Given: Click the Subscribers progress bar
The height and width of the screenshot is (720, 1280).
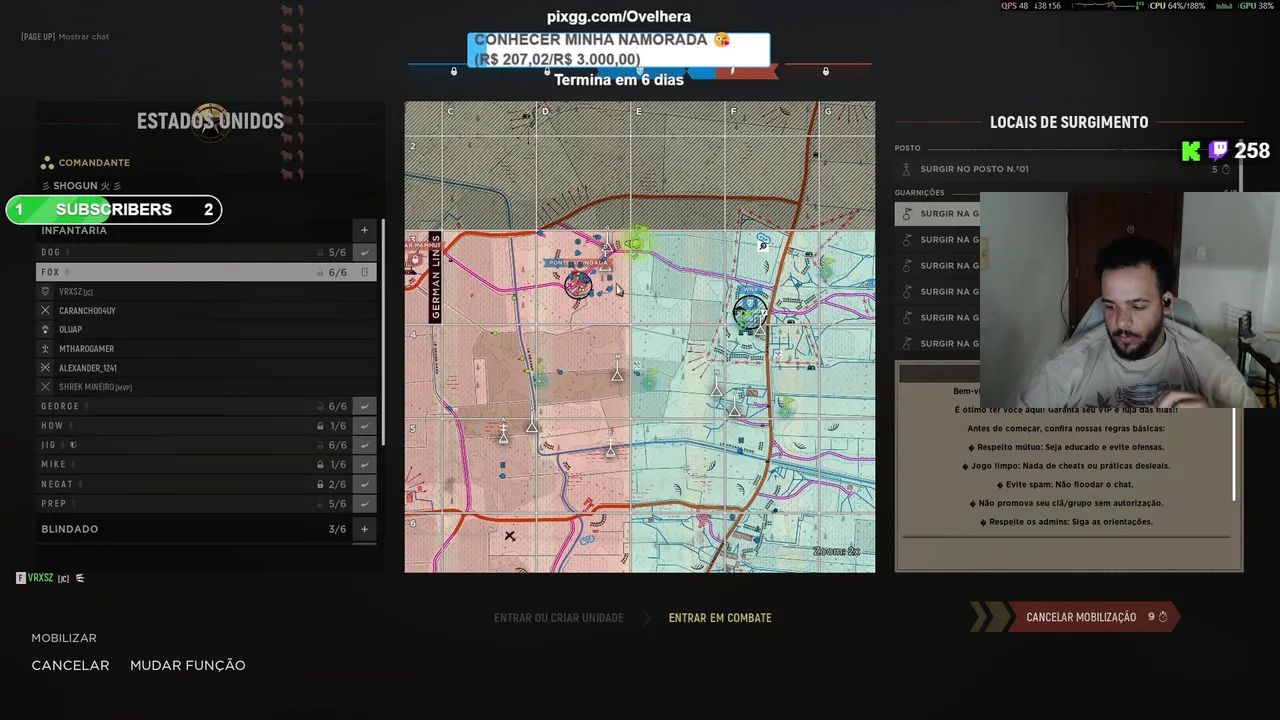Looking at the screenshot, I should pyautogui.click(x=114, y=210).
